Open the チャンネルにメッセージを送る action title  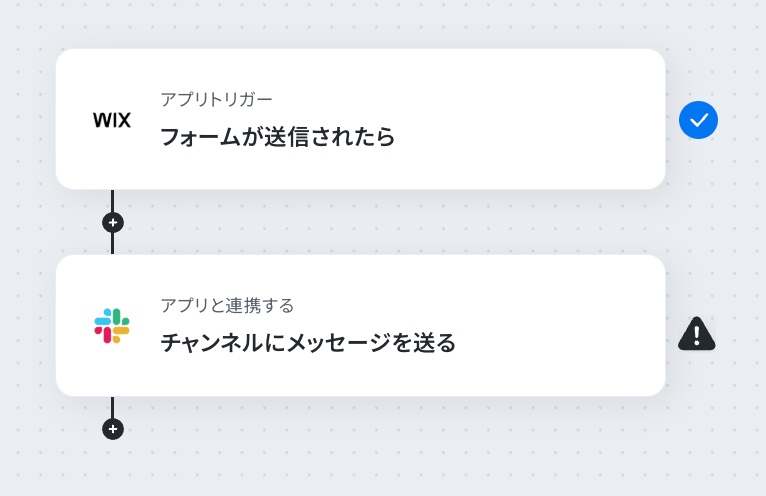click(308, 343)
